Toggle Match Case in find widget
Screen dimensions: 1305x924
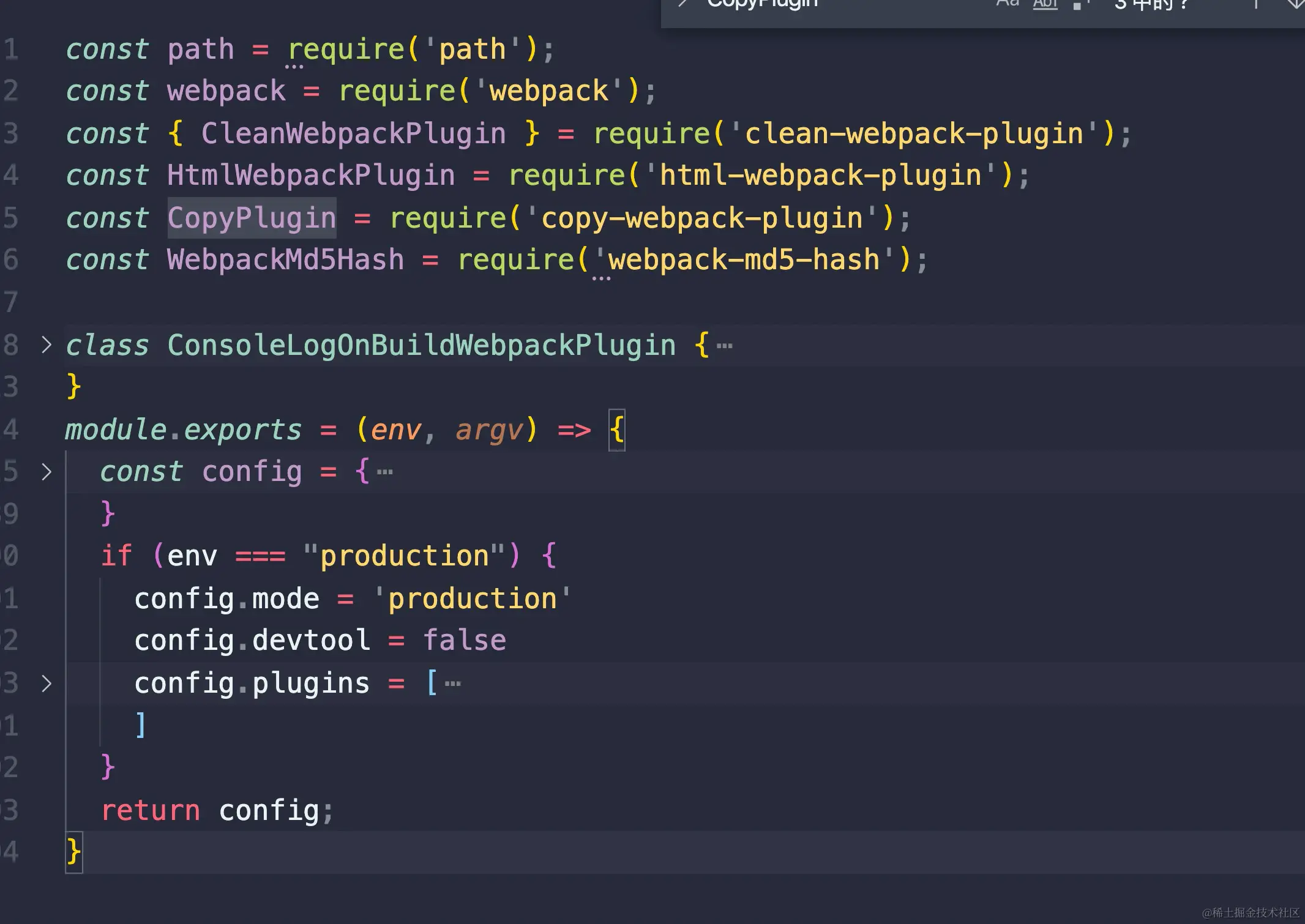[1008, 3]
